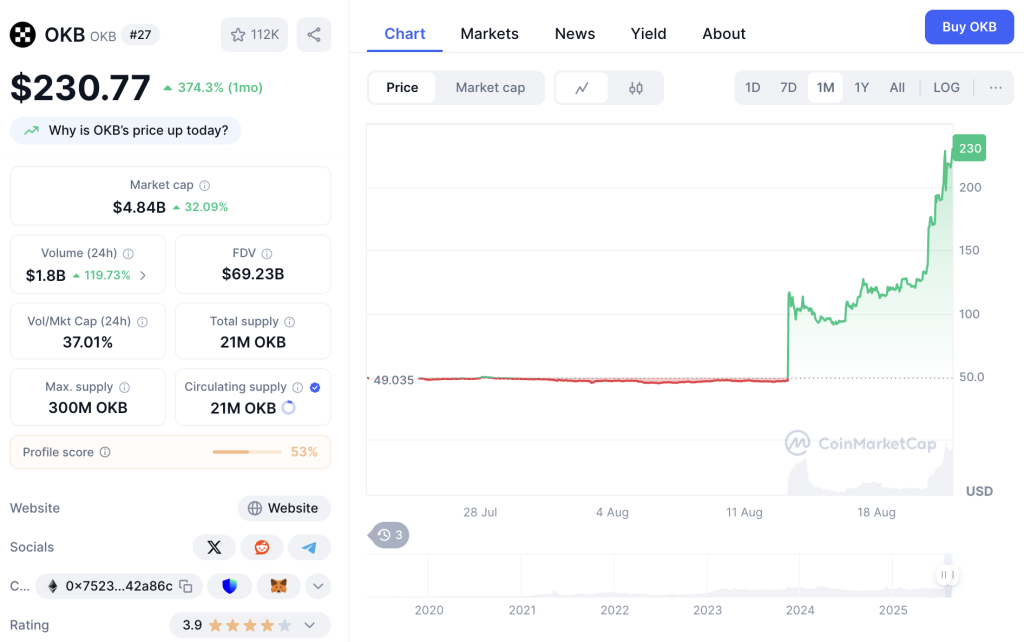Click the Ethereum chain icon
The height and width of the screenshot is (642, 1024).
53,586
